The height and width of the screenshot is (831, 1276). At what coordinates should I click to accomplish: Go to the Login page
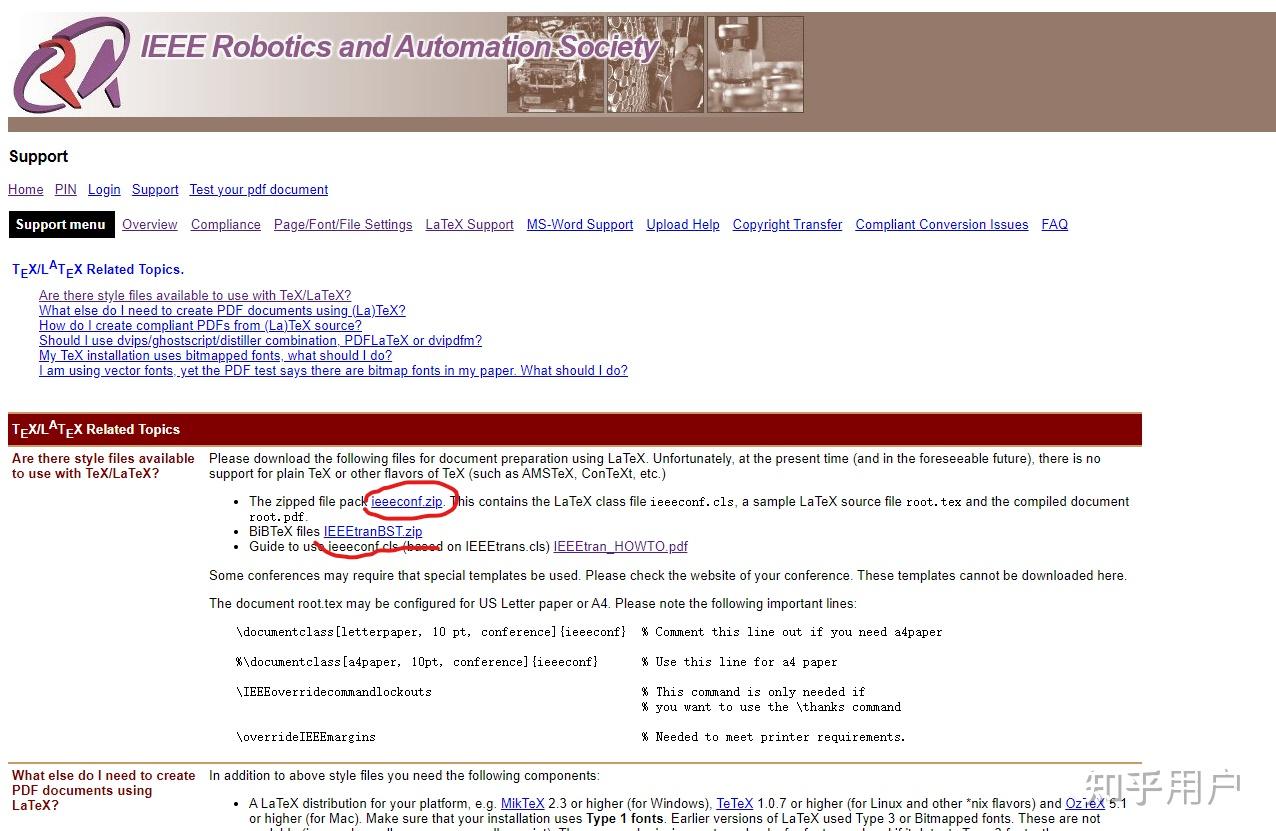point(104,190)
